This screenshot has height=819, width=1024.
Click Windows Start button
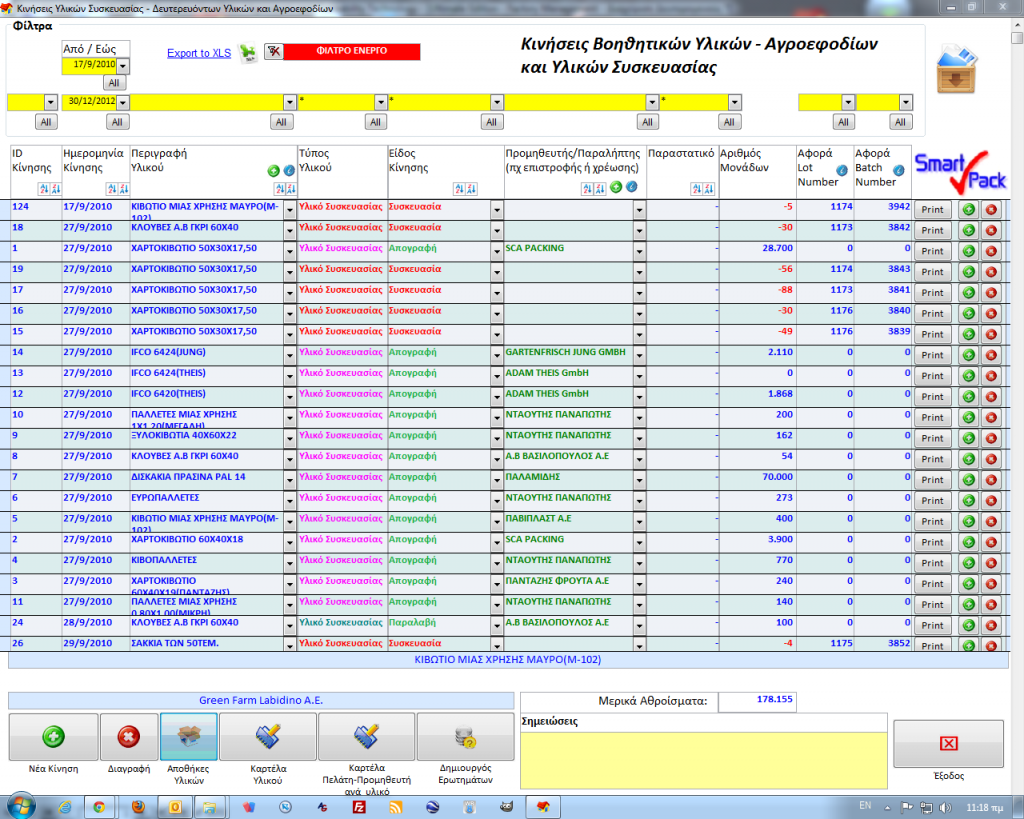[20, 807]
